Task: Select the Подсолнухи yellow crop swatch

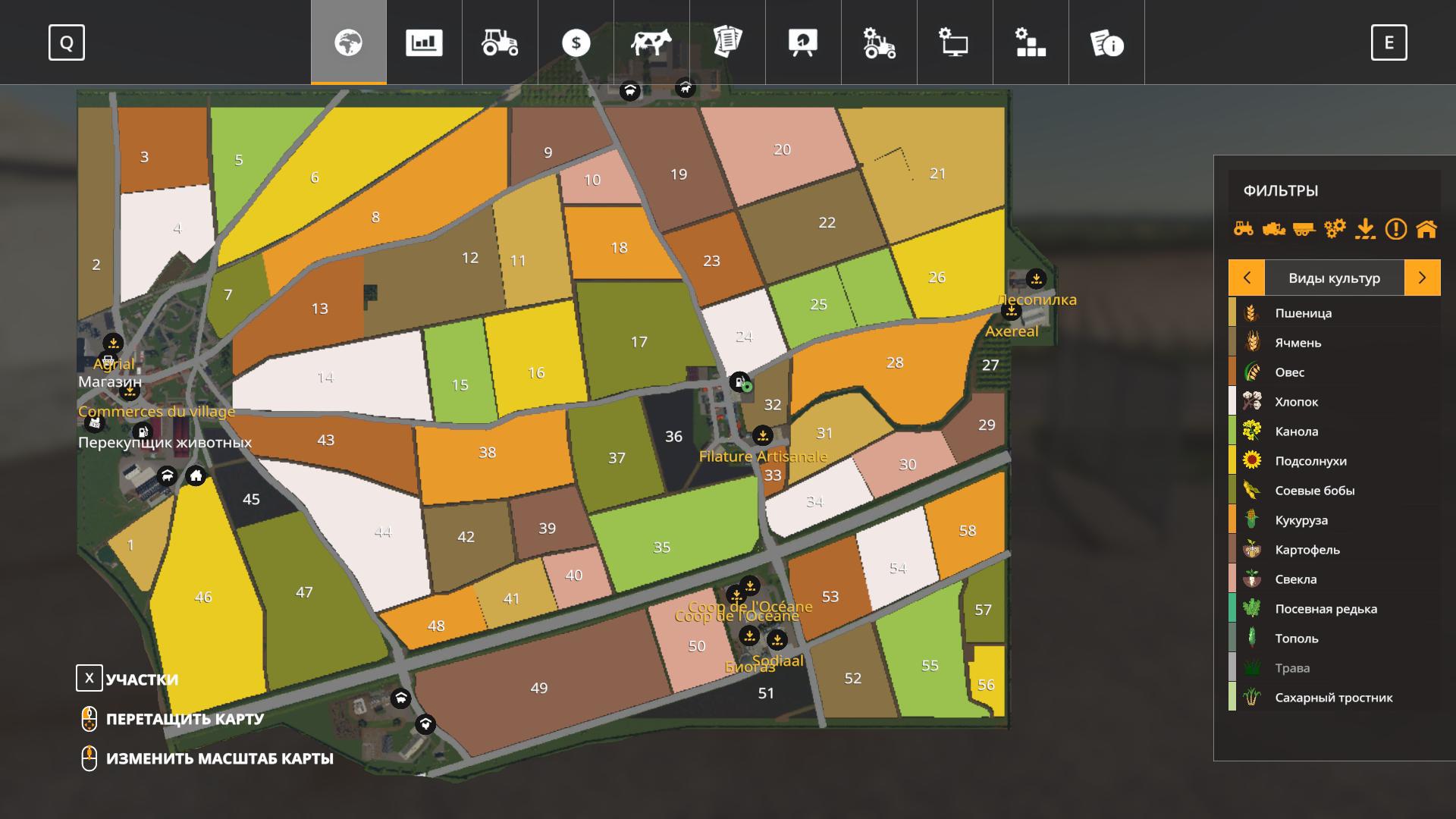Action: coord(1233,461)
